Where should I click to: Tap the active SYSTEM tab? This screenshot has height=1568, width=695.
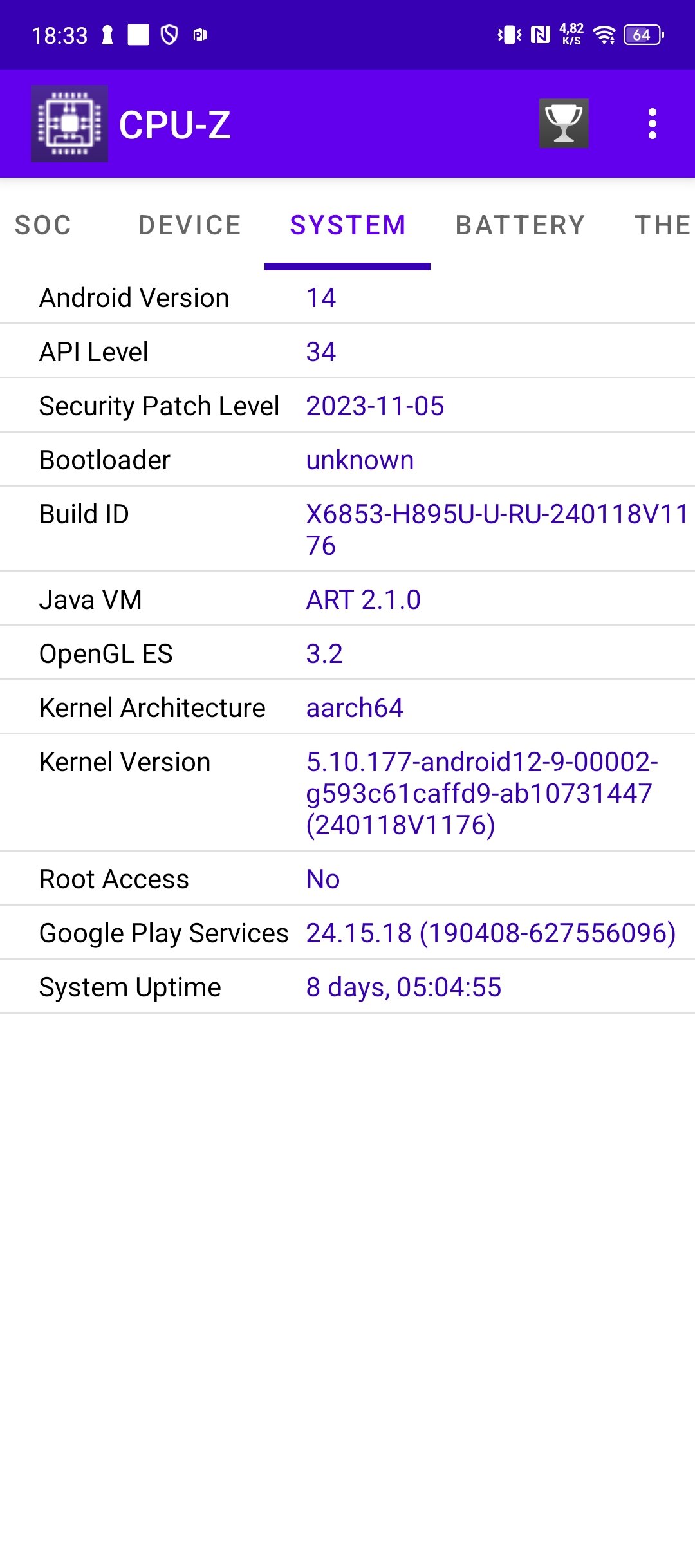347,225
